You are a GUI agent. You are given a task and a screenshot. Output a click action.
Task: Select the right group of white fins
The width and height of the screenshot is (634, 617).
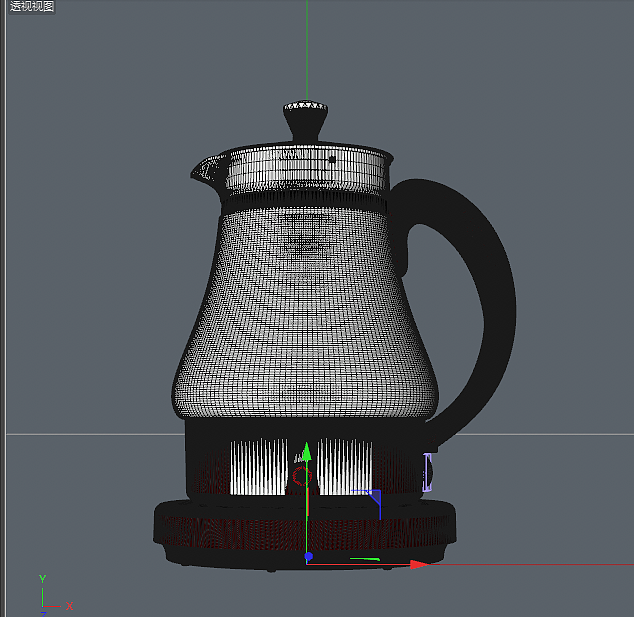(x=345, y=466)
